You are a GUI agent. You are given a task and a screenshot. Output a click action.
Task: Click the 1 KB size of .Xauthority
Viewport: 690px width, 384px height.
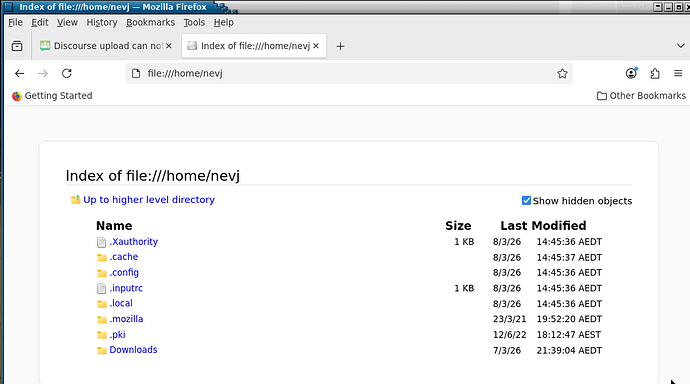[x=464, y=241]
